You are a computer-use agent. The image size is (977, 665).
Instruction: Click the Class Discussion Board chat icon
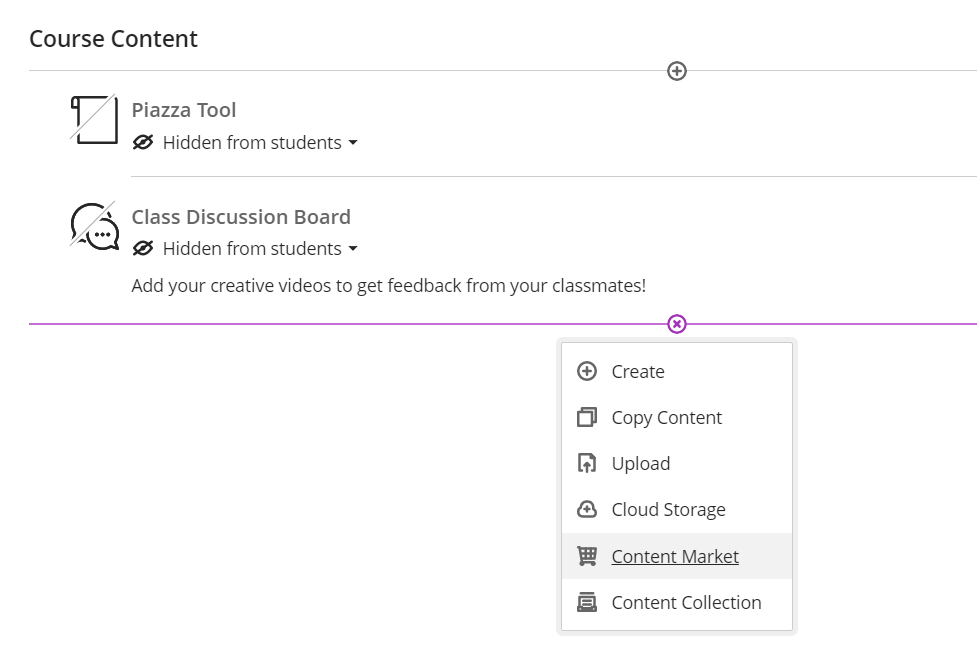coord(94,225)
